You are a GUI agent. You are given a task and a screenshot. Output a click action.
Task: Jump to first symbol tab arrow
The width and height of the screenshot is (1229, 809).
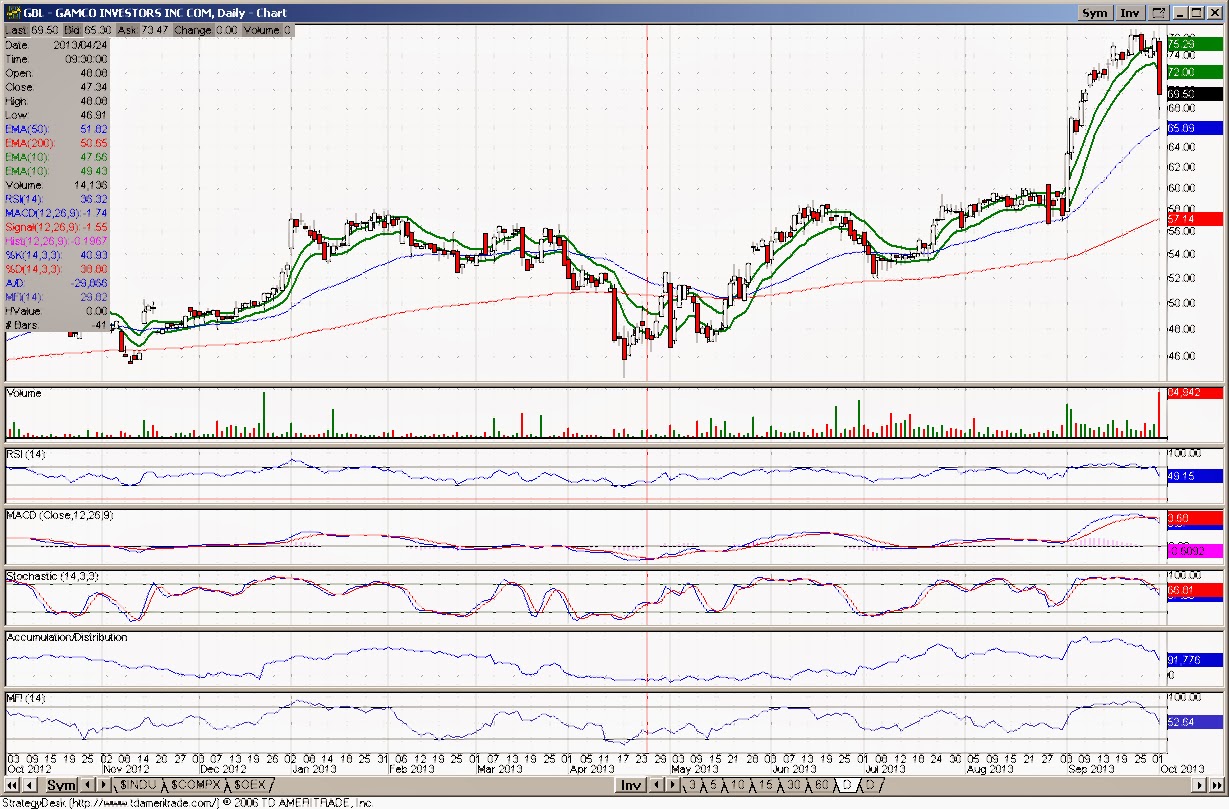[x=13, y=786]
